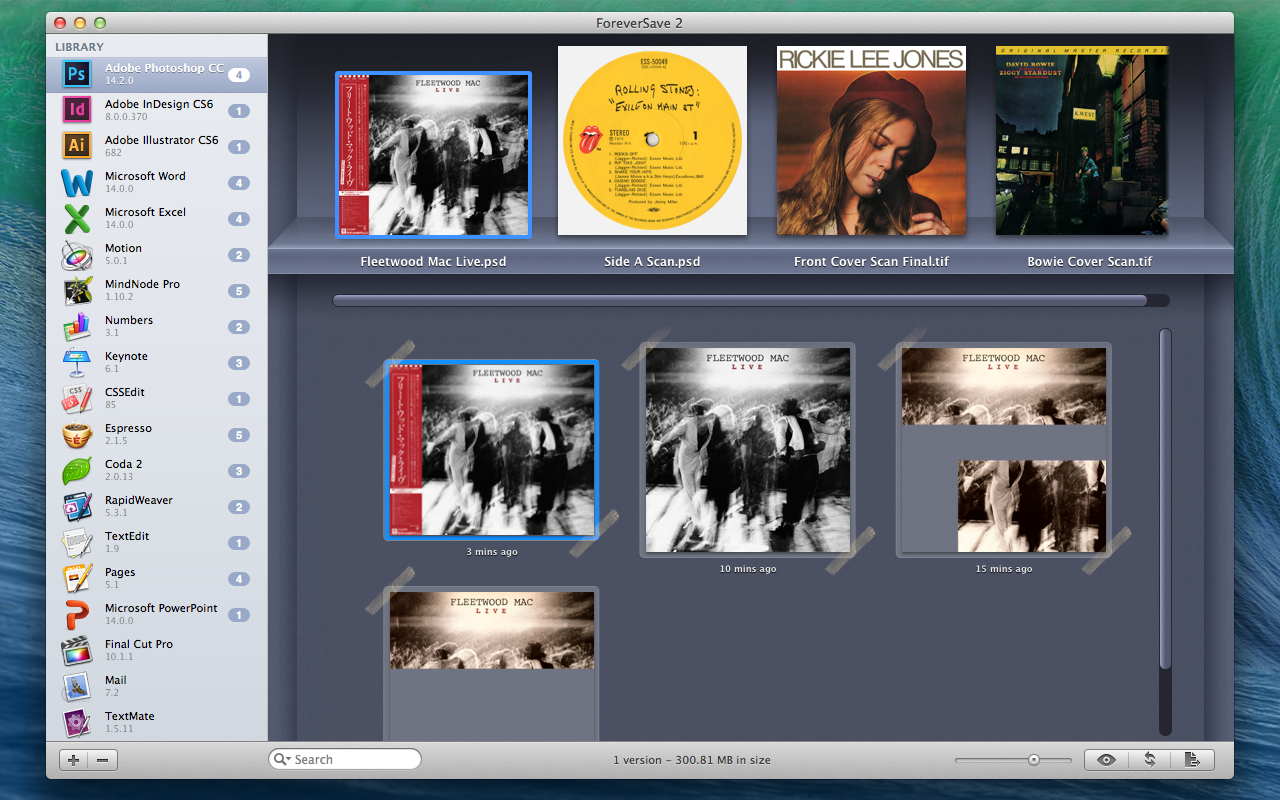
Task: Click the Search field
Action: point(345,760)
